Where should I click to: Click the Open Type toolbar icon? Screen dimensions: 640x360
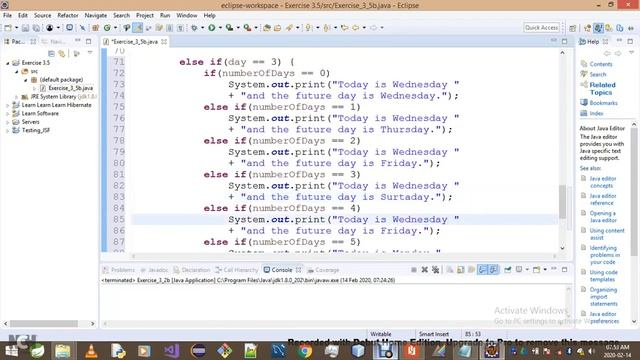pos(267,28)
